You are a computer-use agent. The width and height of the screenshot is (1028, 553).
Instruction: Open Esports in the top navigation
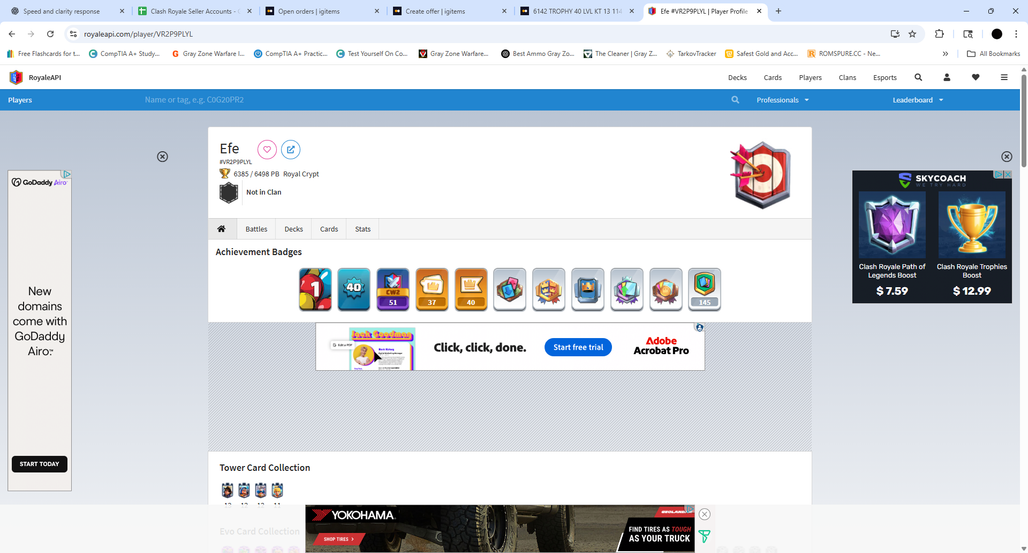pyautogui.click(x=884, y=77)
